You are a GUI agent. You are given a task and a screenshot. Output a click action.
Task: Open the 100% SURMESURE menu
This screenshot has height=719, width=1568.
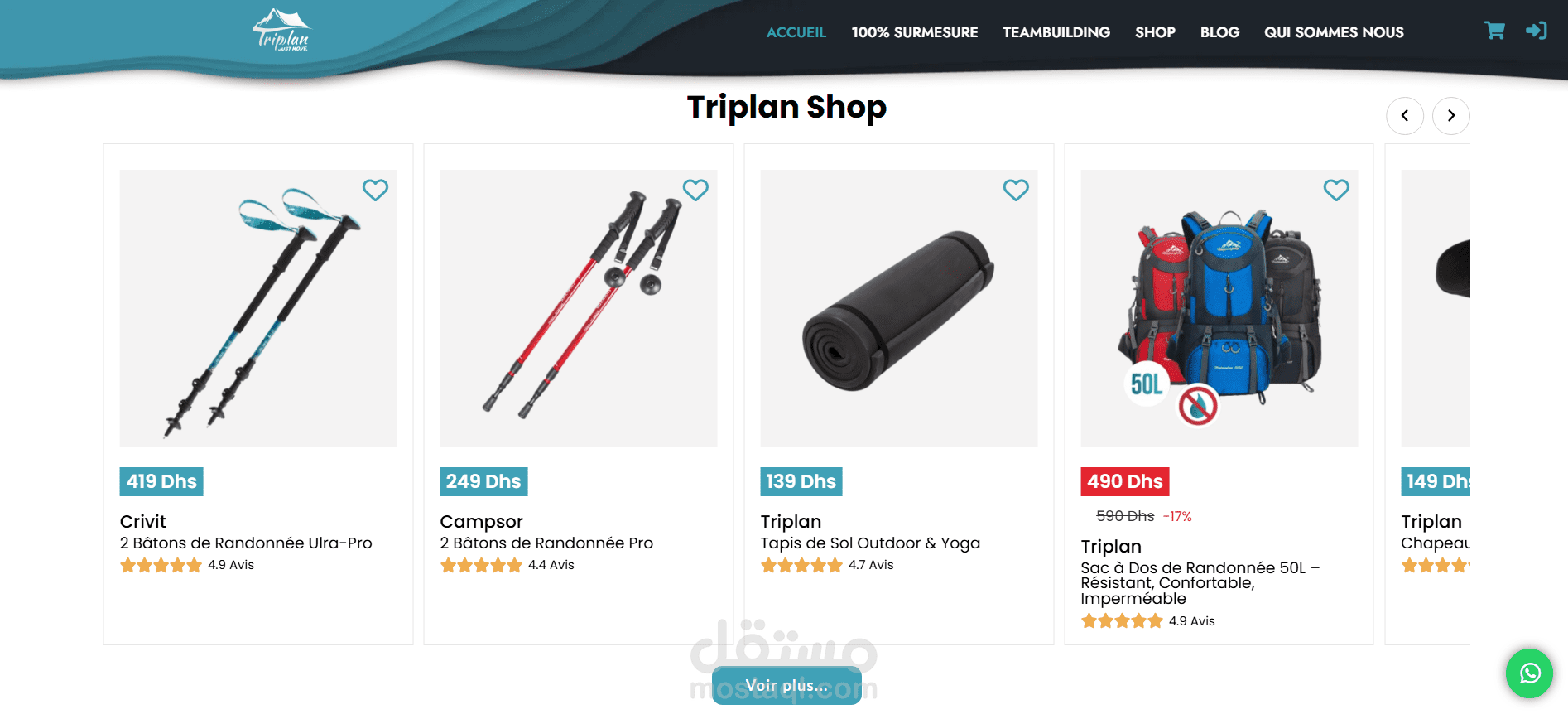(x=915, y=32)
